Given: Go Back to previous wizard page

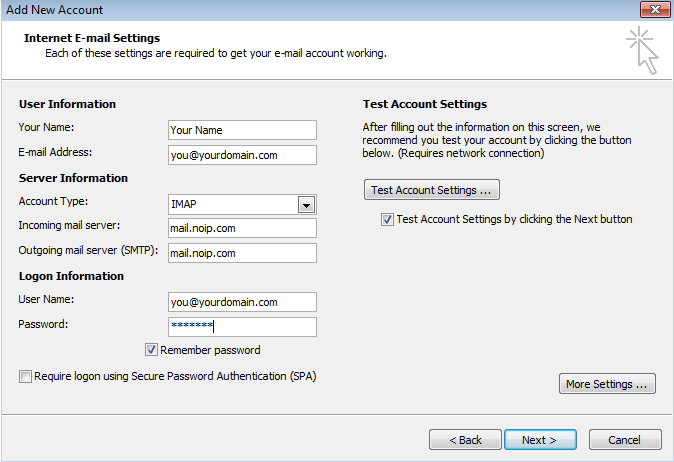Looking at the screenshot, I should [x=465, y=440].
